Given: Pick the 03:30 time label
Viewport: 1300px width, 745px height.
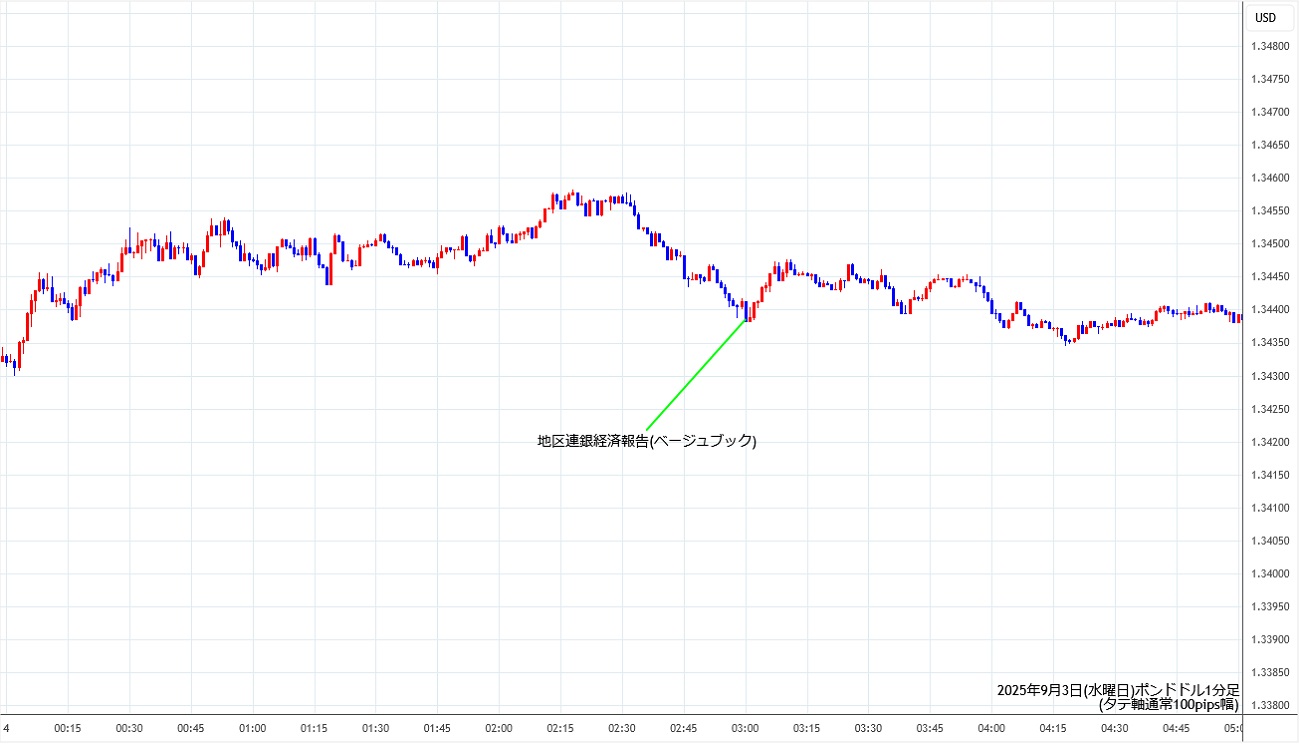Looking at the screenshot, I should (868, 729).
